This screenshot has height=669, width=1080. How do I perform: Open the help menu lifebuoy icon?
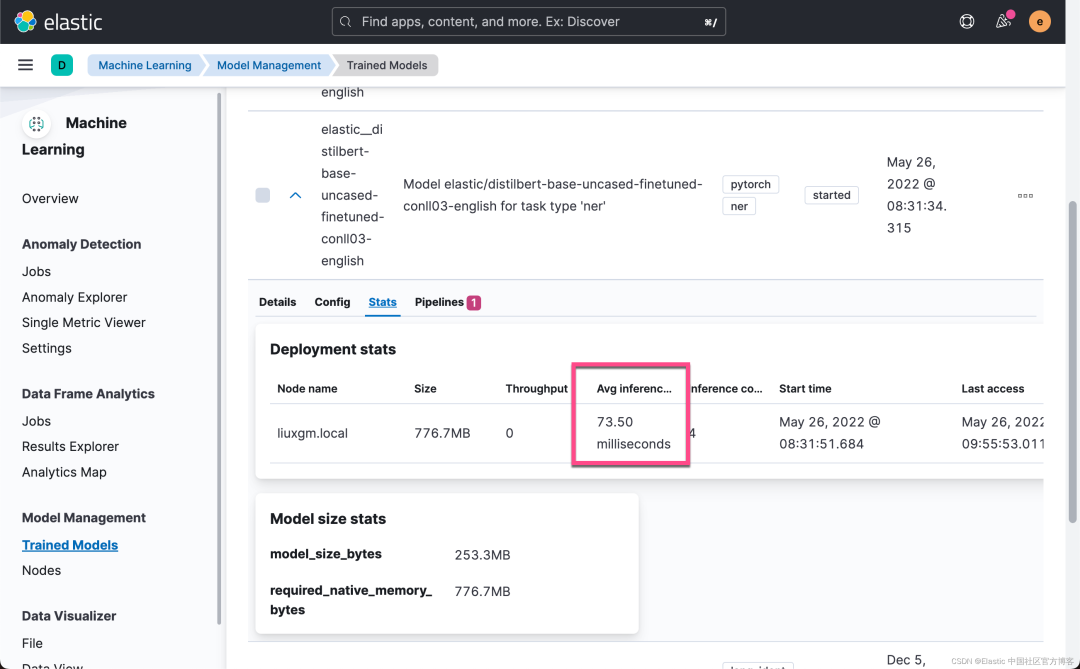click(967, 21)
